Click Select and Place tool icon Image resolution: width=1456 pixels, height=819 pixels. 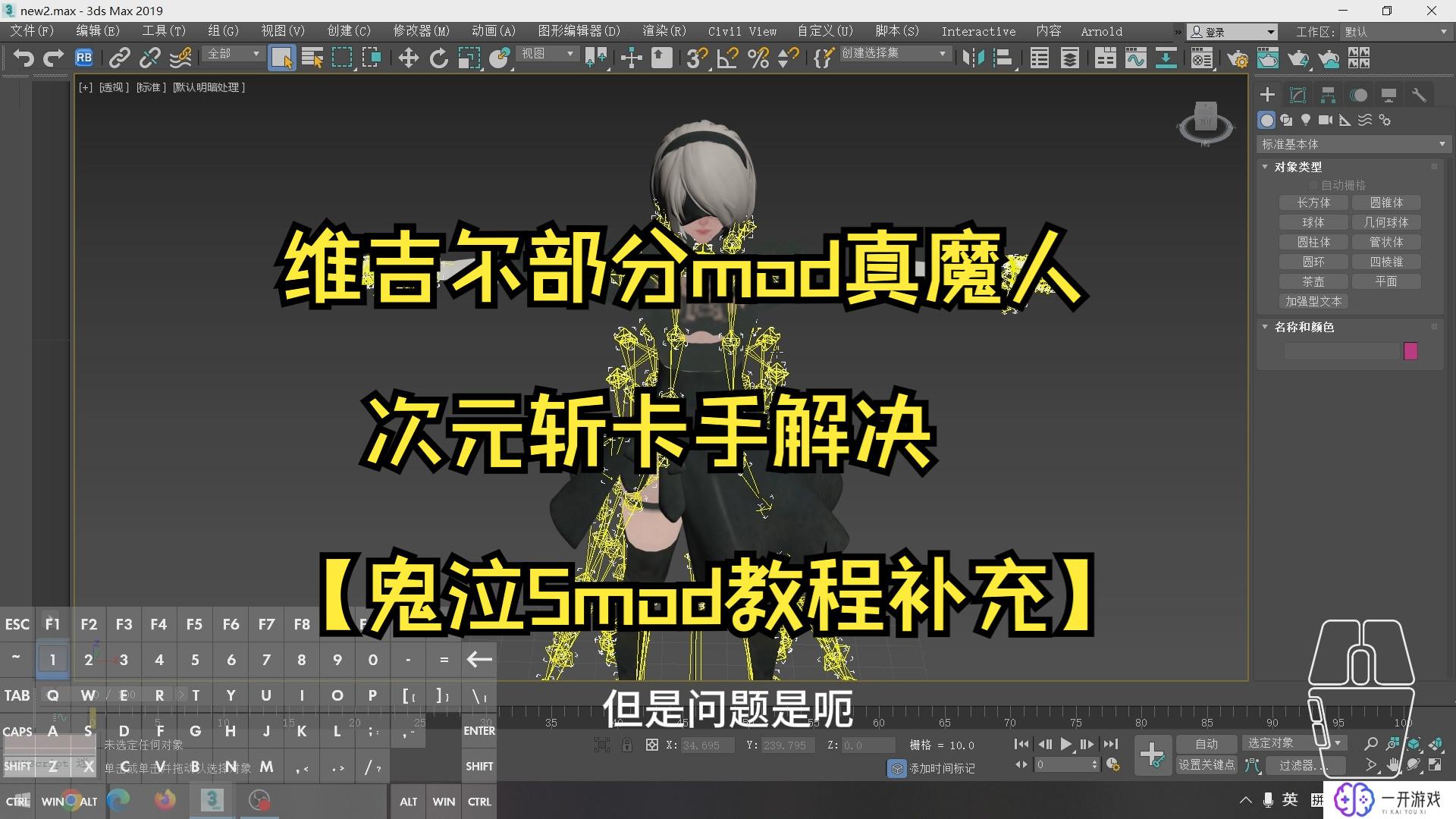[x=499, y=58]
